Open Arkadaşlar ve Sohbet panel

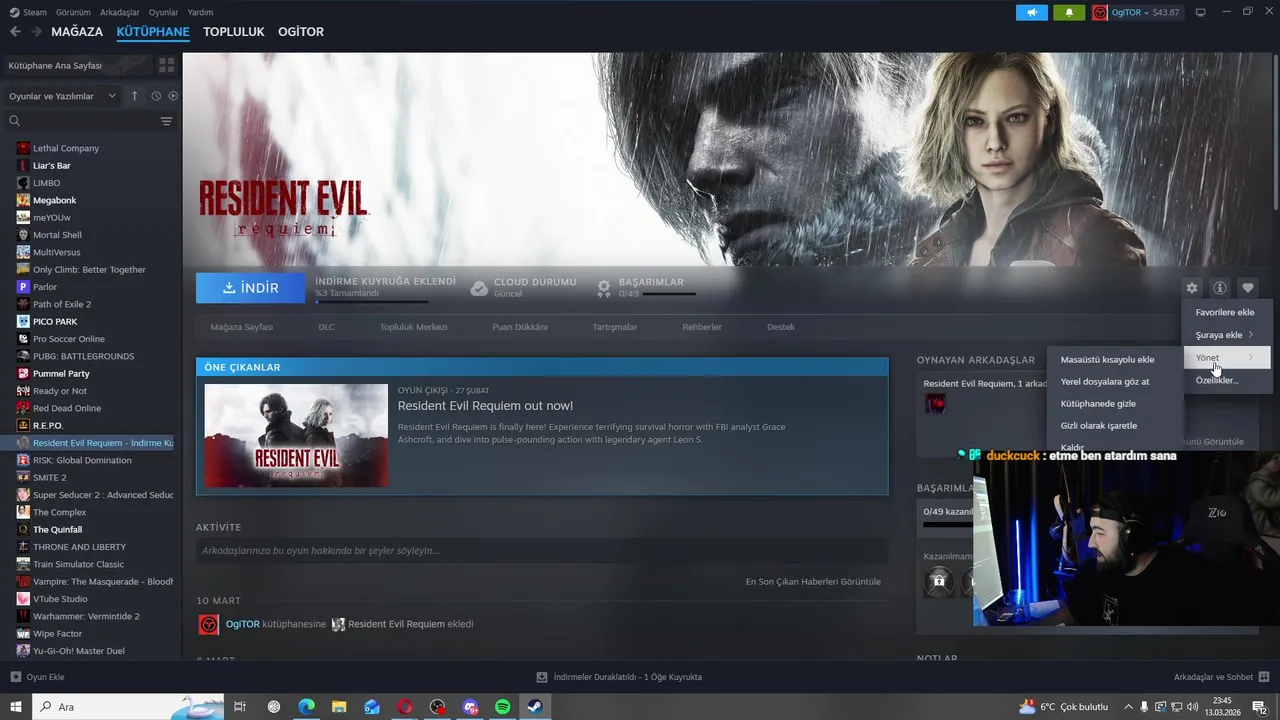pyautogui.click(x=1220, y=677)
